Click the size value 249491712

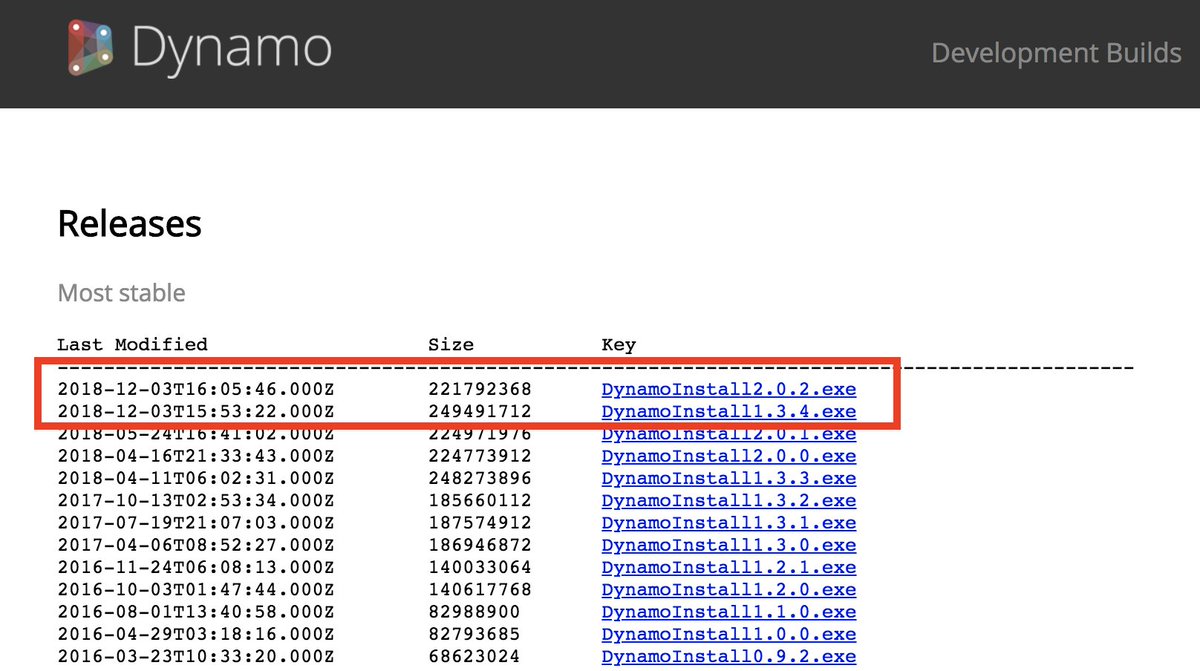480,411
